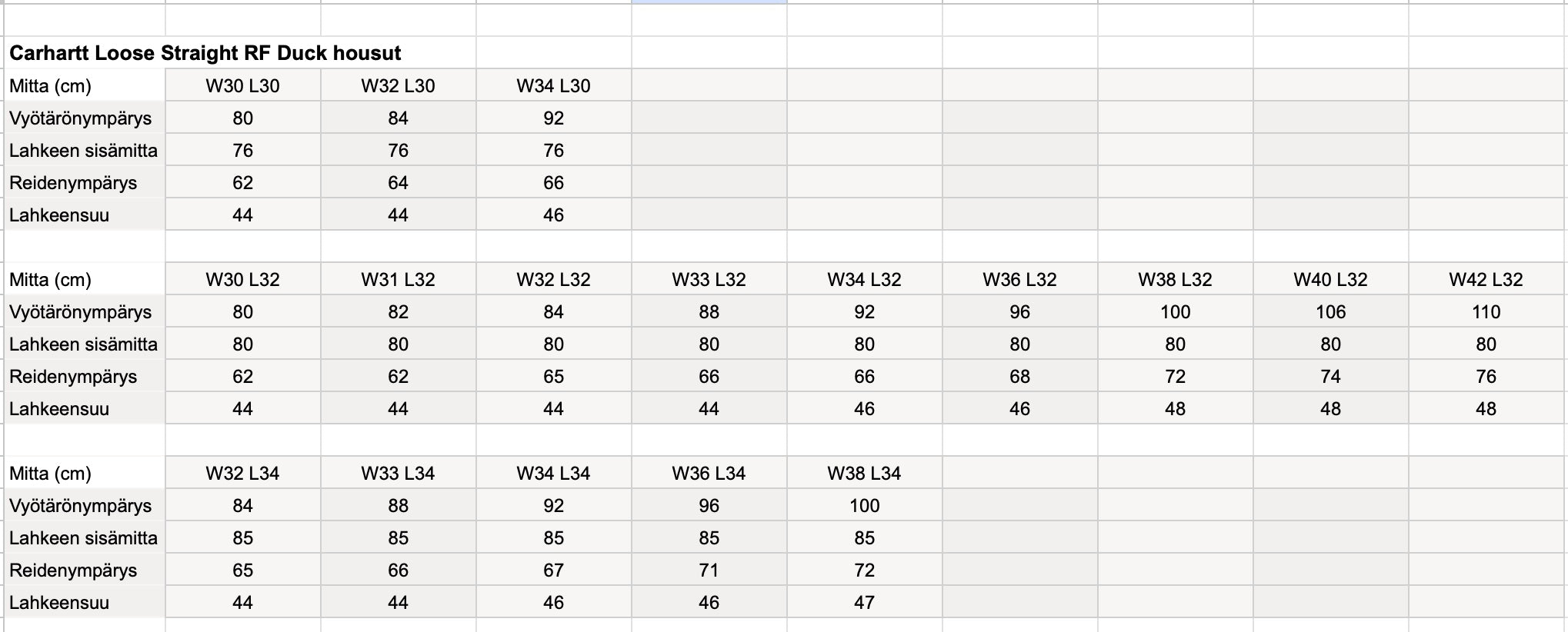The height and width of the screenshot is (632, 1568).
Task: Select the W34 L30 waist value 92
Action: point(553,118)
